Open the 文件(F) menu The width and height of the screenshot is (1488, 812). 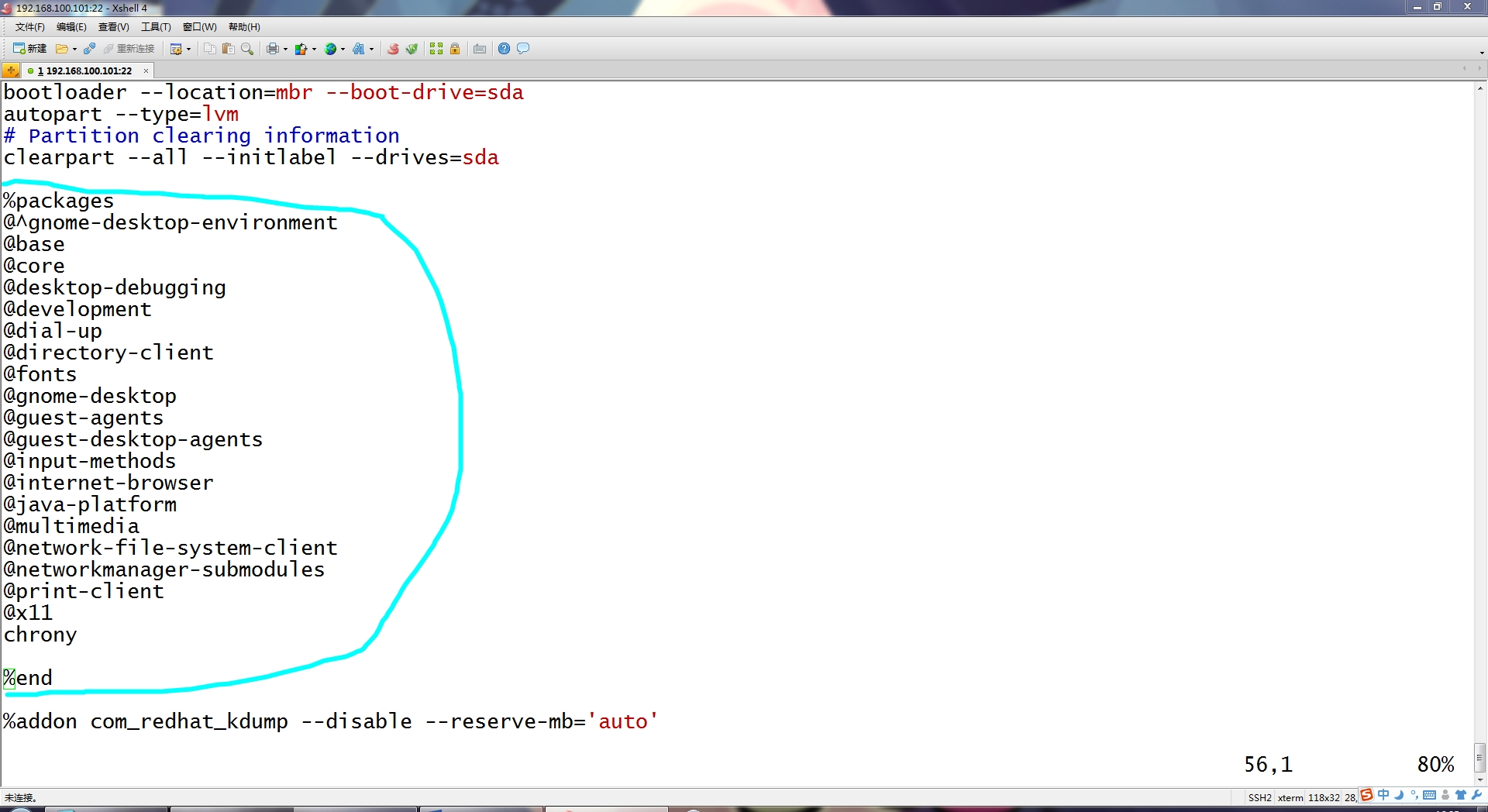pos(30,27)
